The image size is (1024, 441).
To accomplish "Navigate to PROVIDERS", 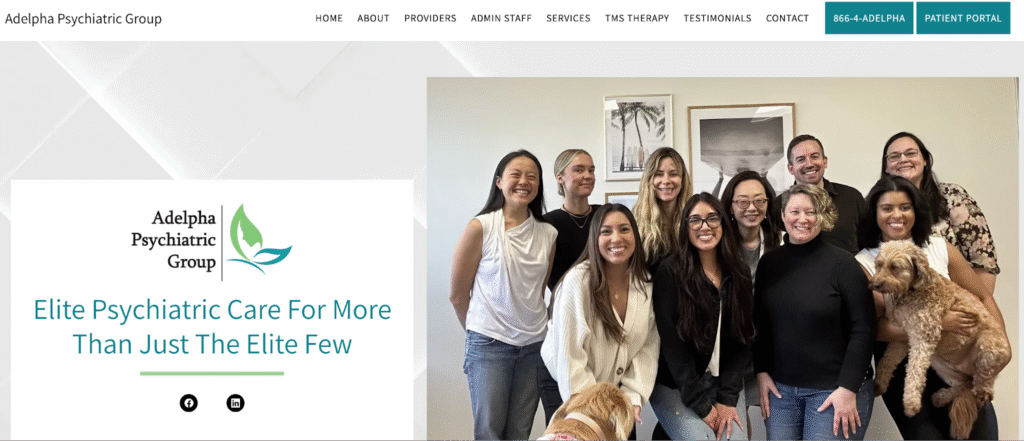I will point(430,18).
